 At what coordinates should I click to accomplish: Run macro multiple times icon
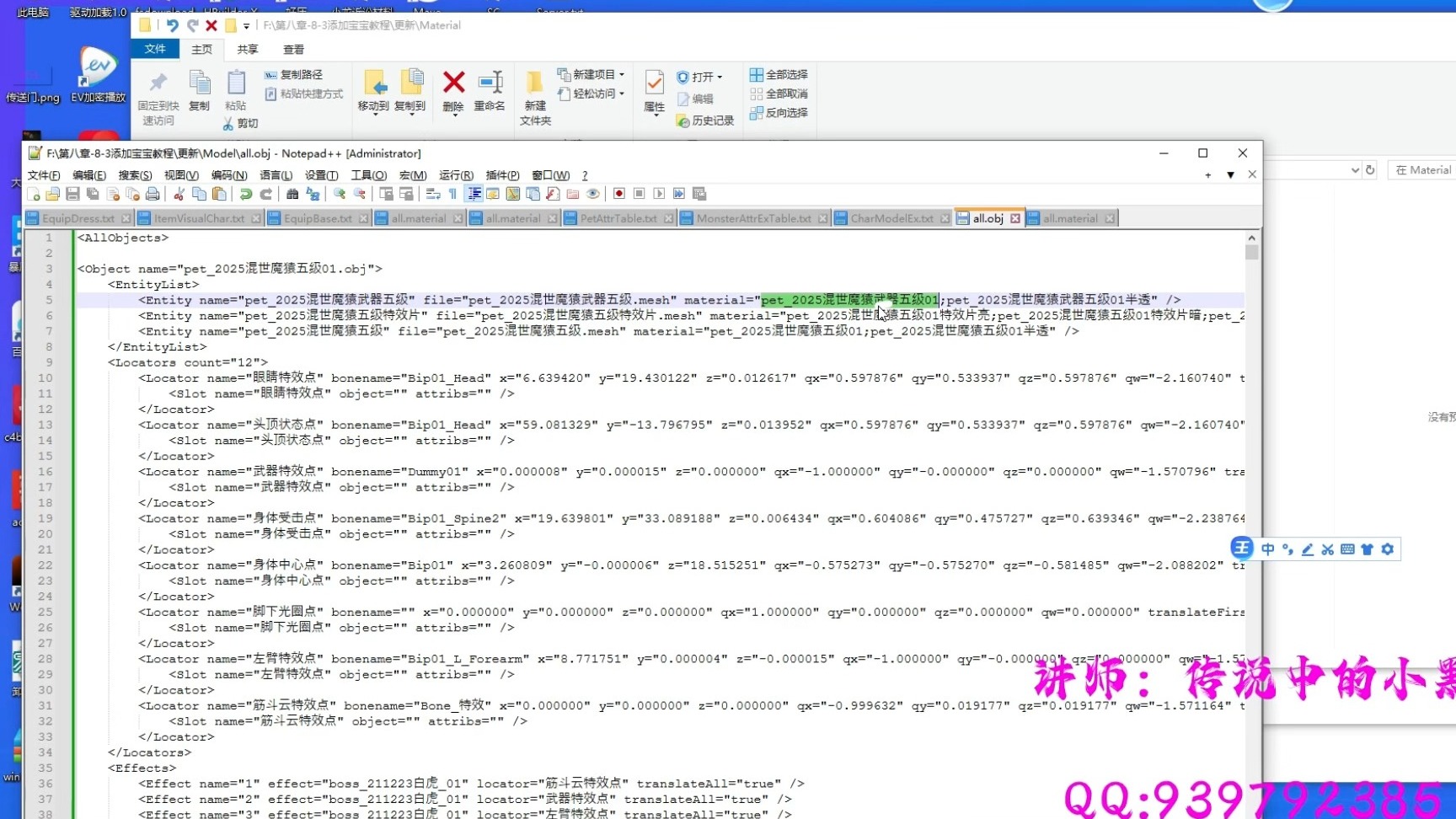679,194
